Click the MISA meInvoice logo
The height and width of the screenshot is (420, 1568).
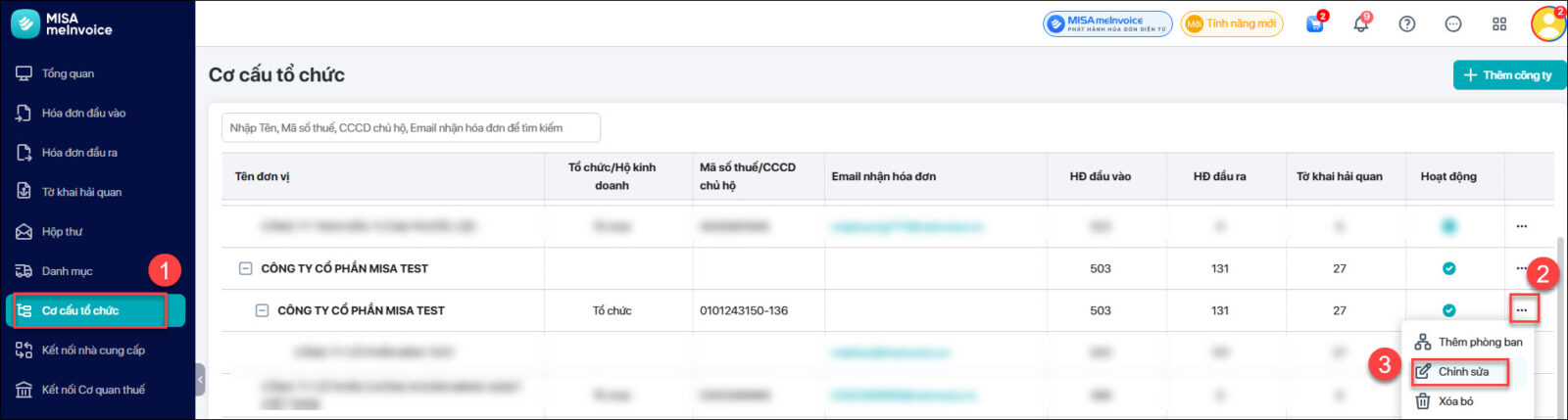pos(63,23)
